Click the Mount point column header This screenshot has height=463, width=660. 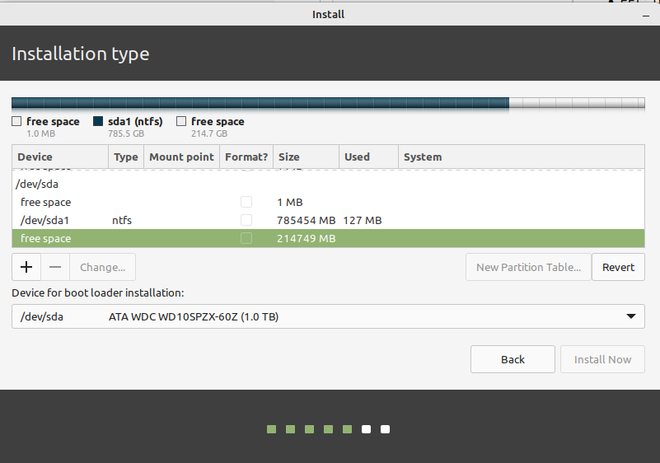click(181, 157)
